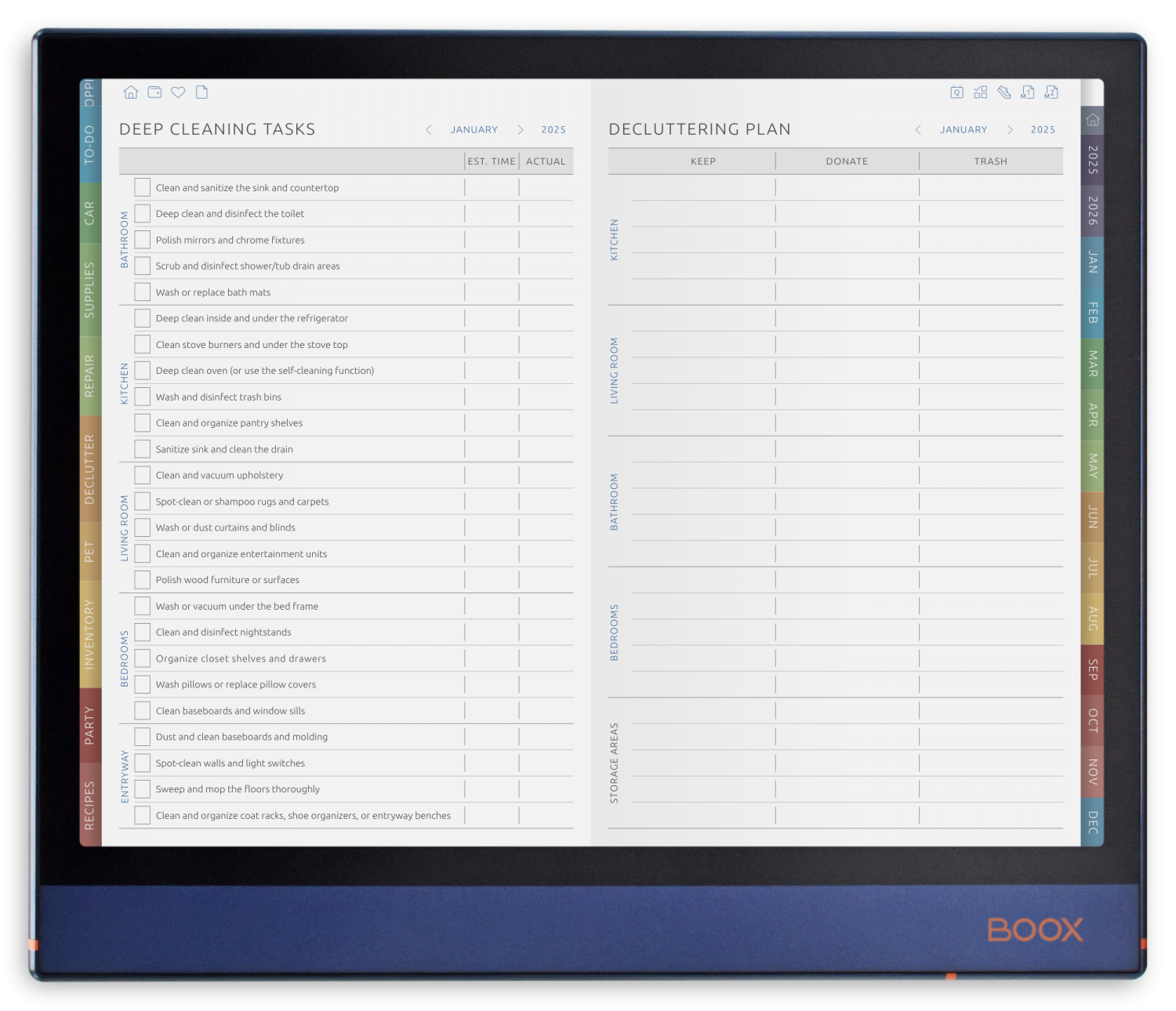The width and height of the screenshot is (1176, 1011).
Task: Open the wallet icon in top toolbar
Action: tap(154, 92)
